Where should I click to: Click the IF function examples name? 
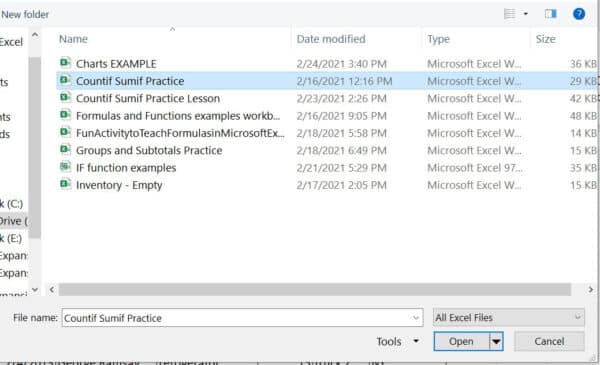[126, 168]
